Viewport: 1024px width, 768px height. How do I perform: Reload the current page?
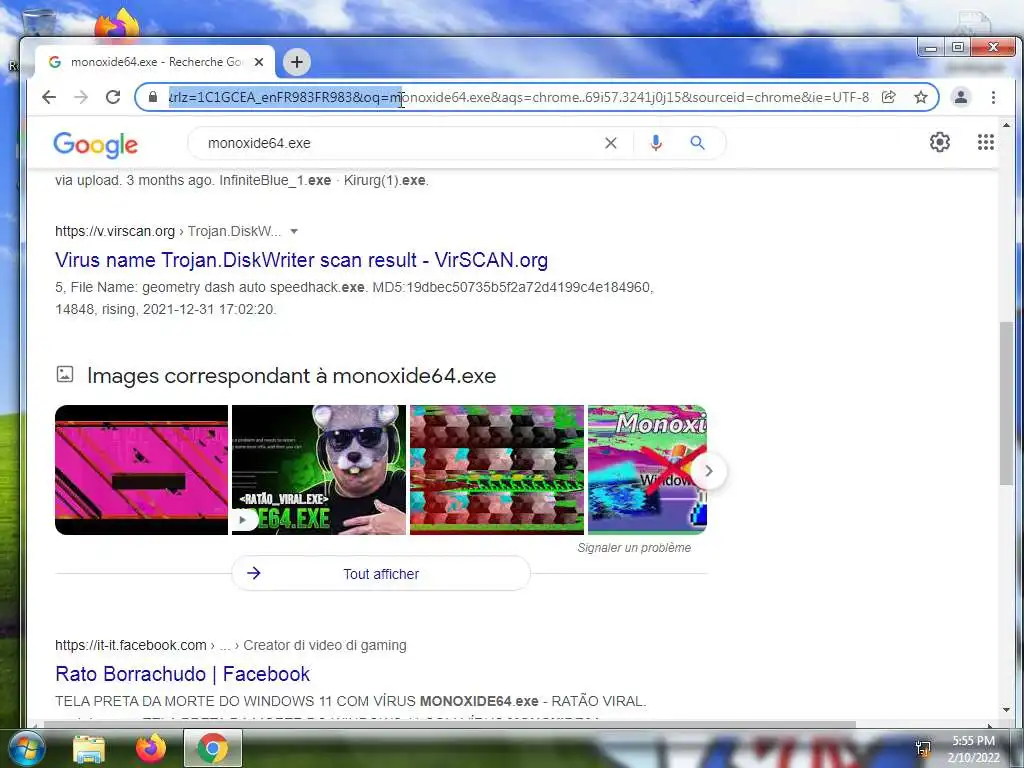coord(113,97)
